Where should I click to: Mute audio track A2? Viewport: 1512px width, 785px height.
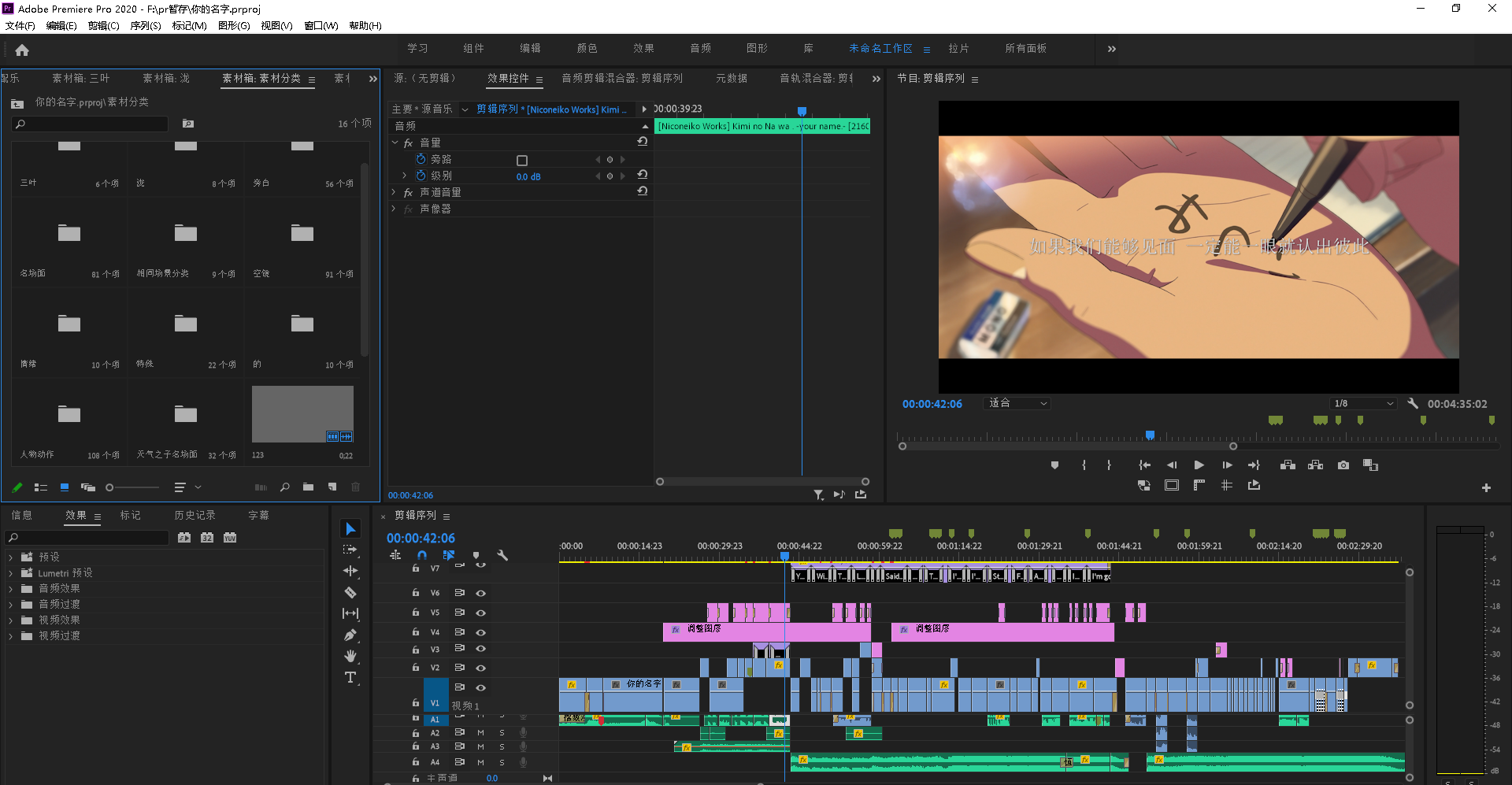coord(480,733)
